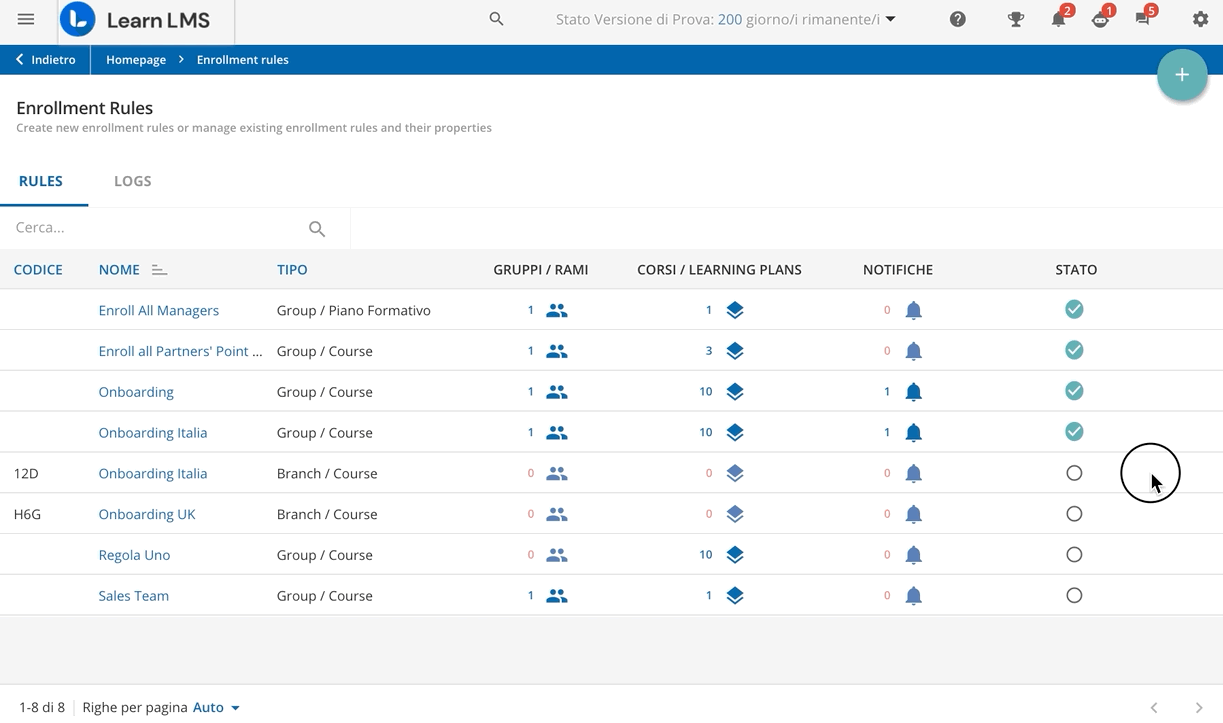
Task: Switch to the RULES tab
Action: pos(41,181)
